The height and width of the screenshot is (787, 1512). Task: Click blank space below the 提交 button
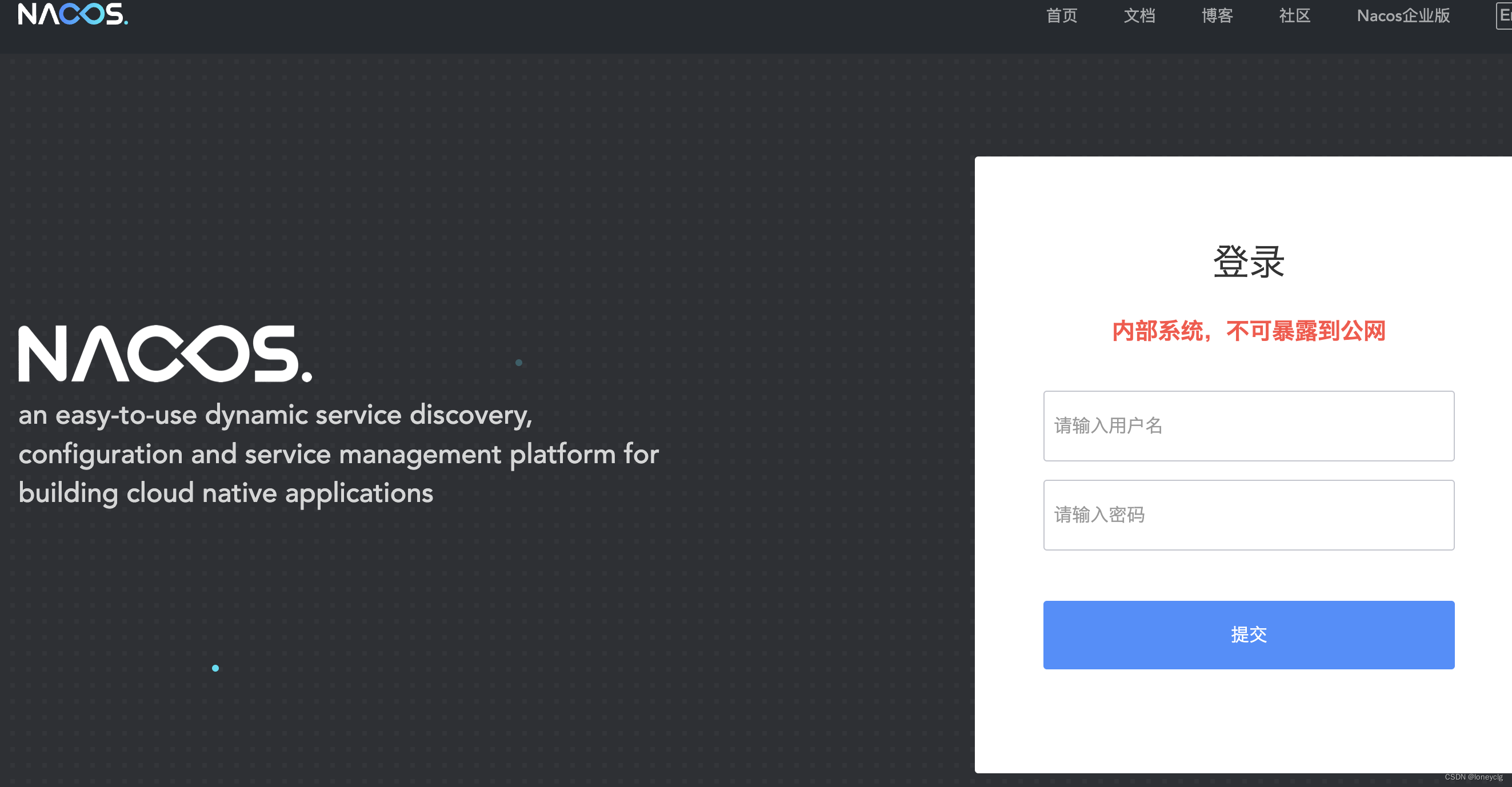1248,721
